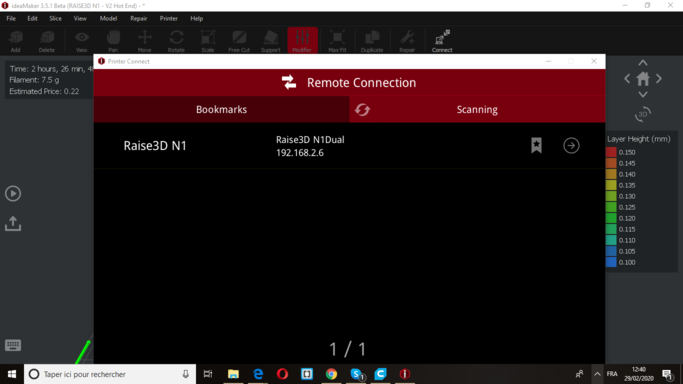Click the Connect toolbar icon
Image resolution: width=683 pixels, height=384 pixels.
pos(442,41)
